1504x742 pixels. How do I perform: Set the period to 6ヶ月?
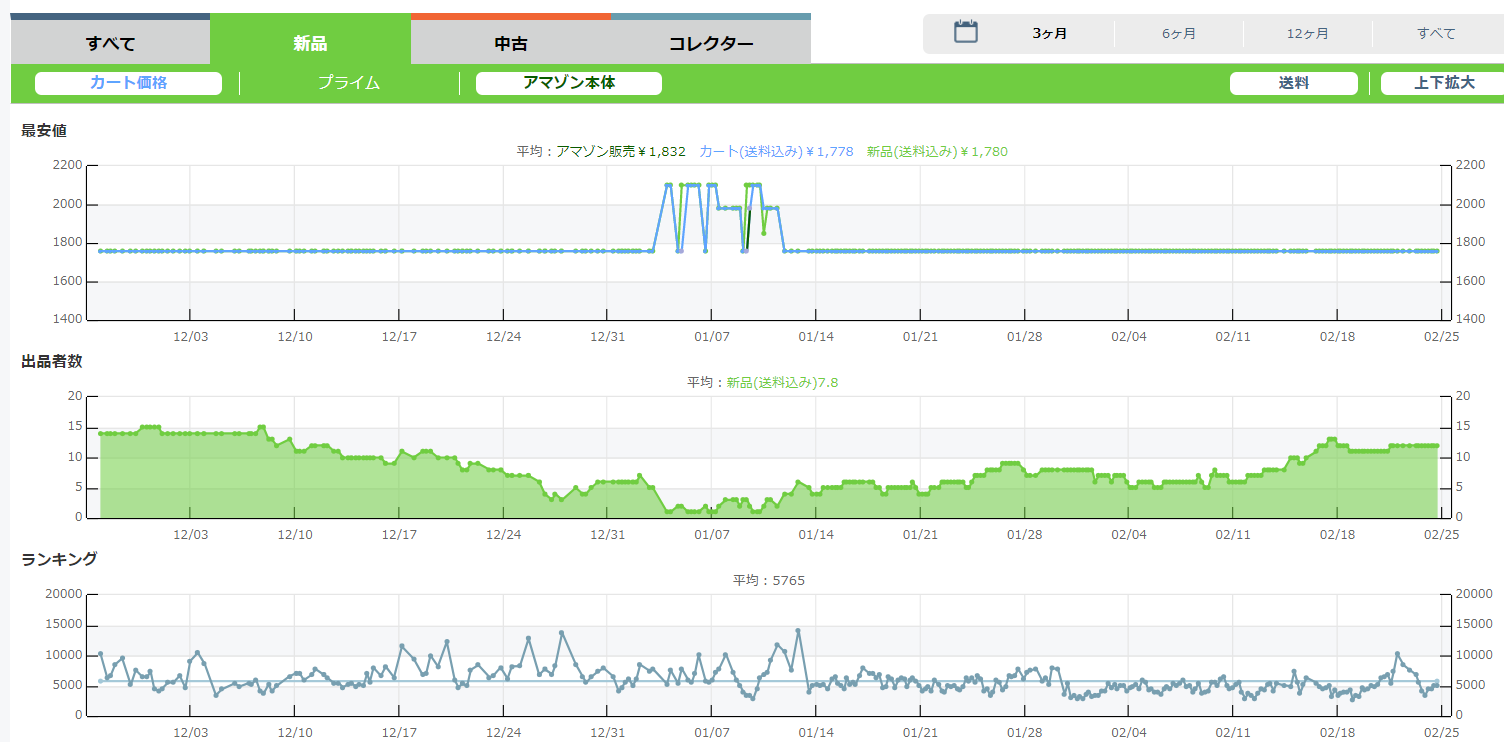1179,34
